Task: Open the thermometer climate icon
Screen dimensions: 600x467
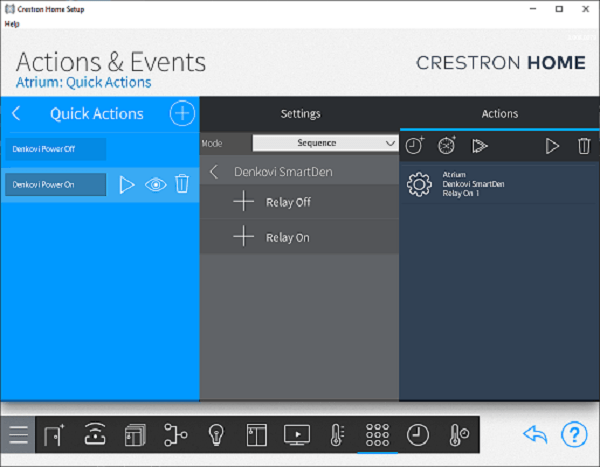Action: click(x=337, y=434)
